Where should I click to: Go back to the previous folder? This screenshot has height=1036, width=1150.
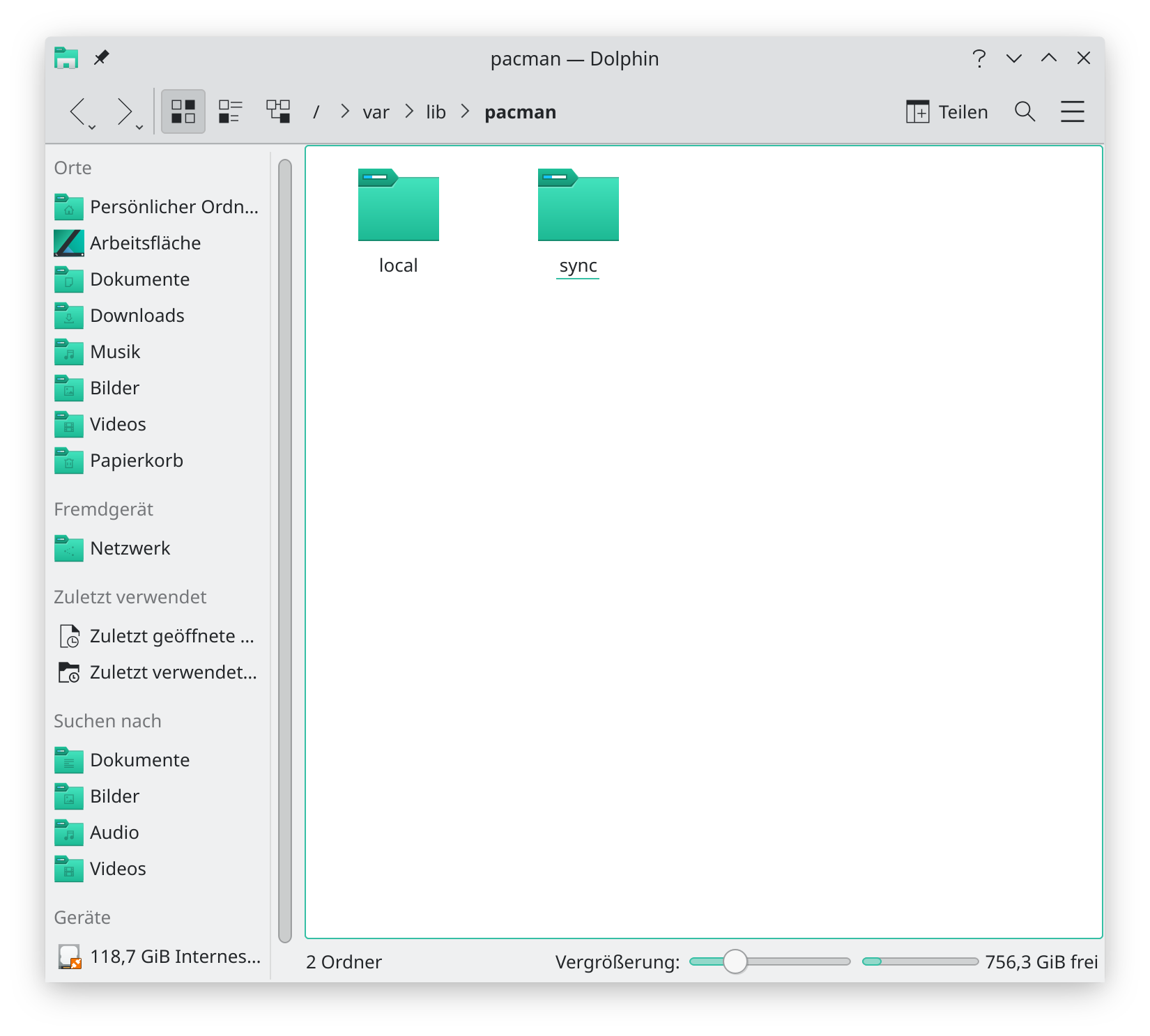(78, 111)
